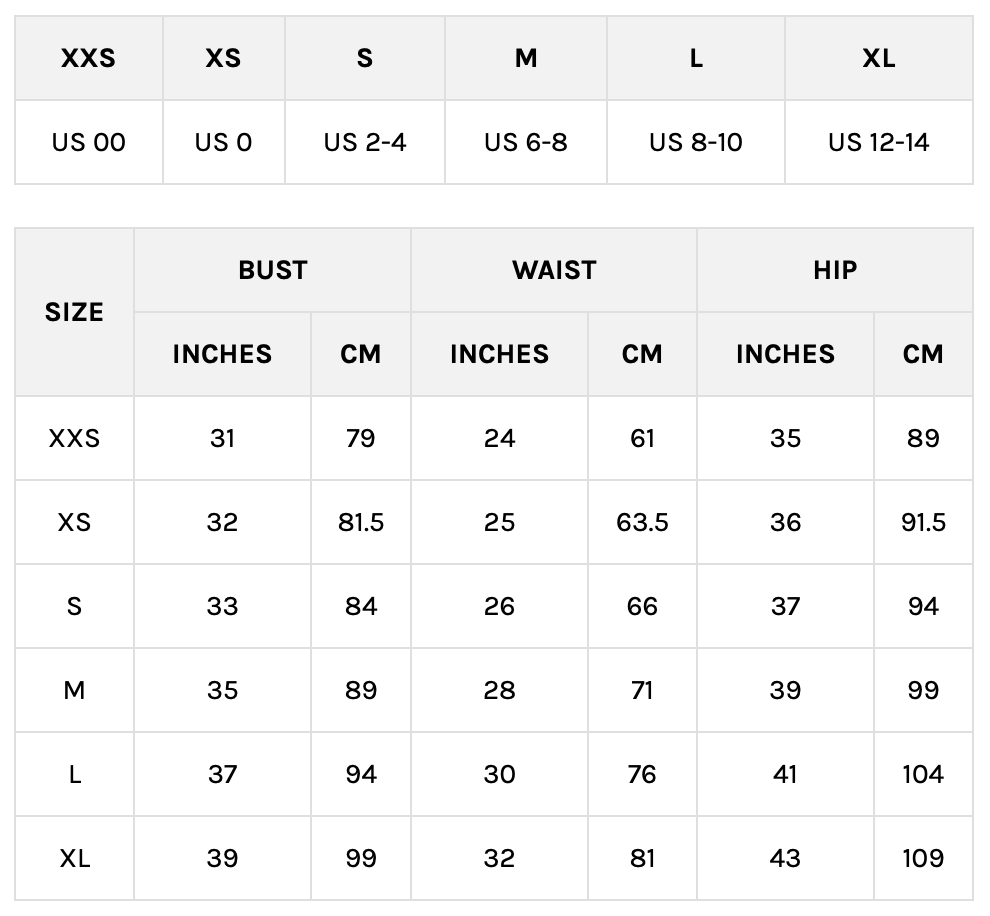Select the HIP header
The image size is (990, 916).
[x=835, y=270]
